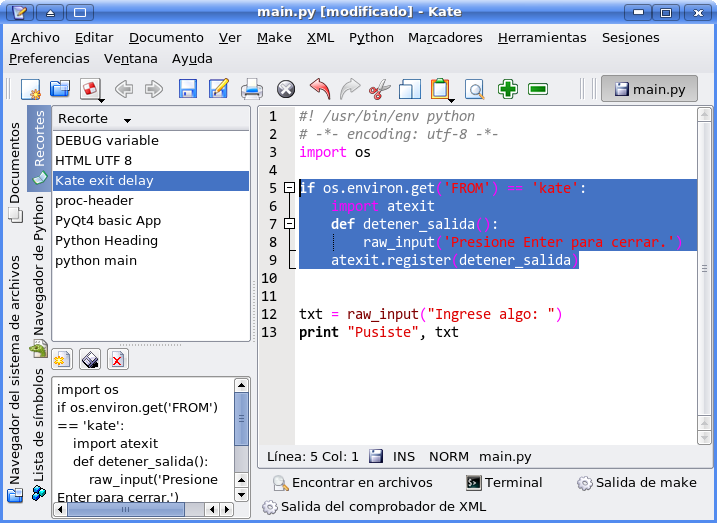Viewport: 717px width, 523px height.
Task: Click the Save As pencil icon
Action: [219, 89]
